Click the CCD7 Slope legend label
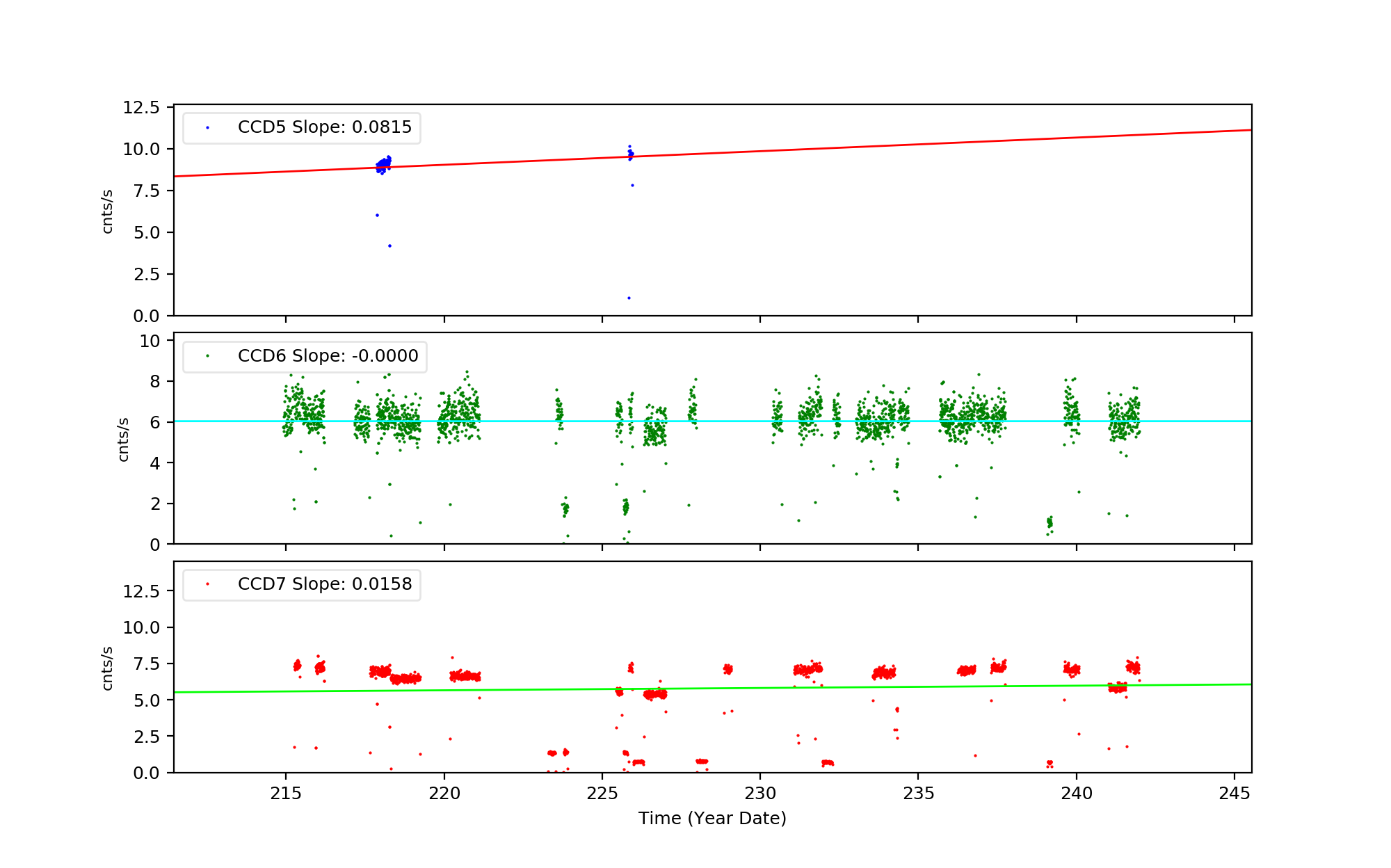Screen dimensions: 1391x868 click(324, 584)
